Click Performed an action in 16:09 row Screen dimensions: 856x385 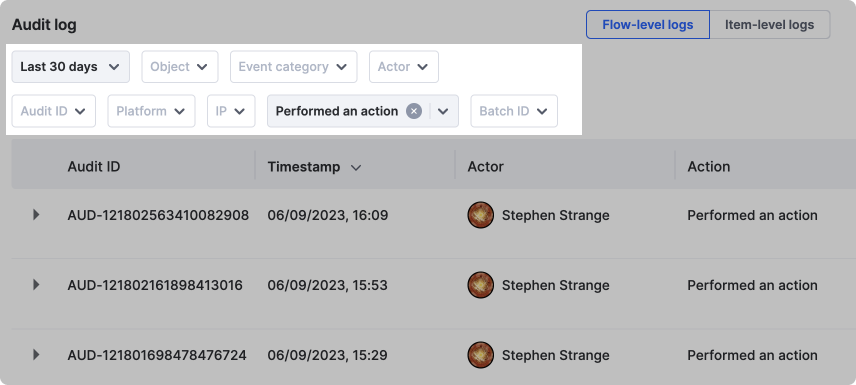coord(752,215)
